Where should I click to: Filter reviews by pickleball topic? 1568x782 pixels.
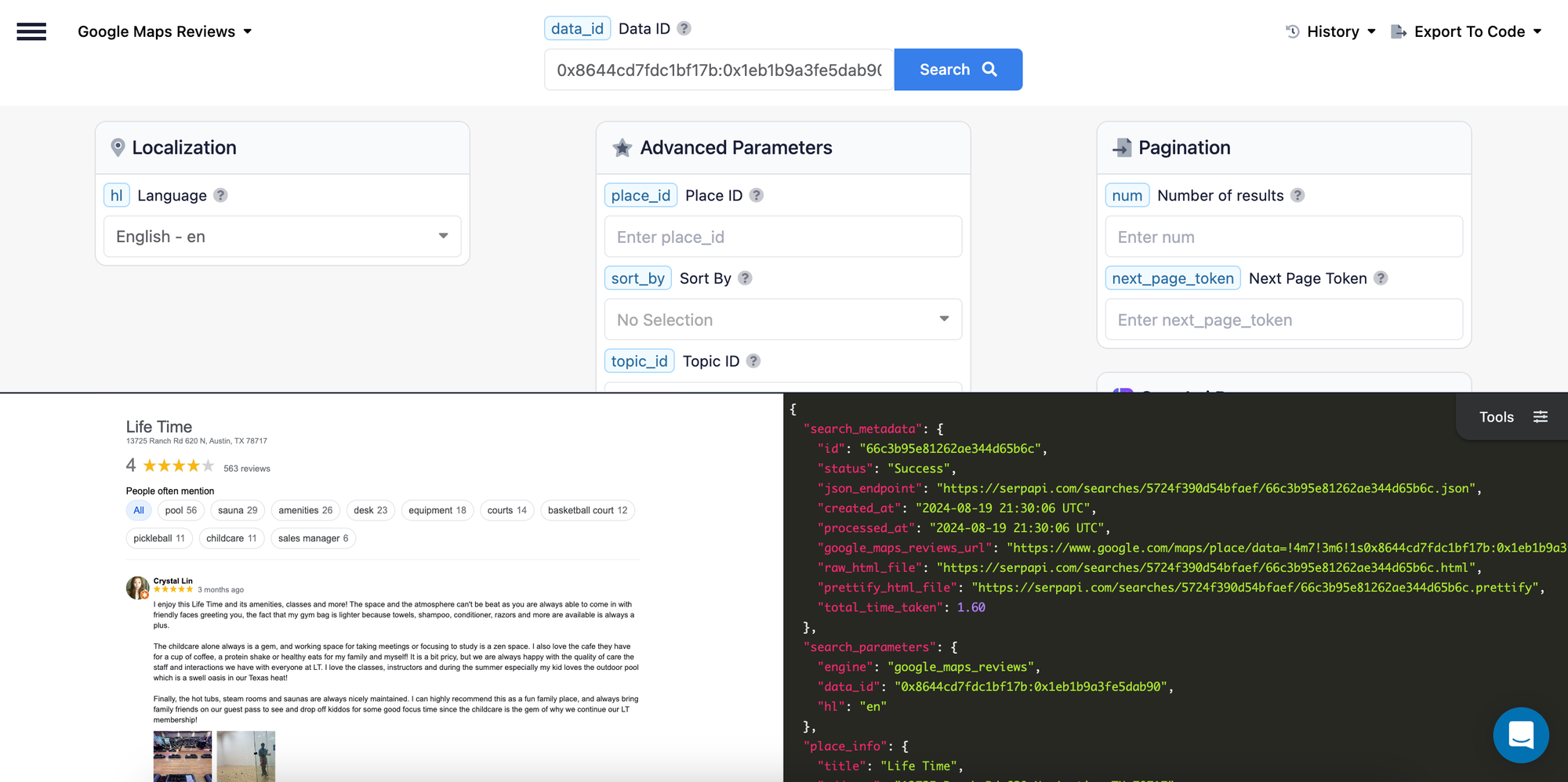click(x=159, y=538)
